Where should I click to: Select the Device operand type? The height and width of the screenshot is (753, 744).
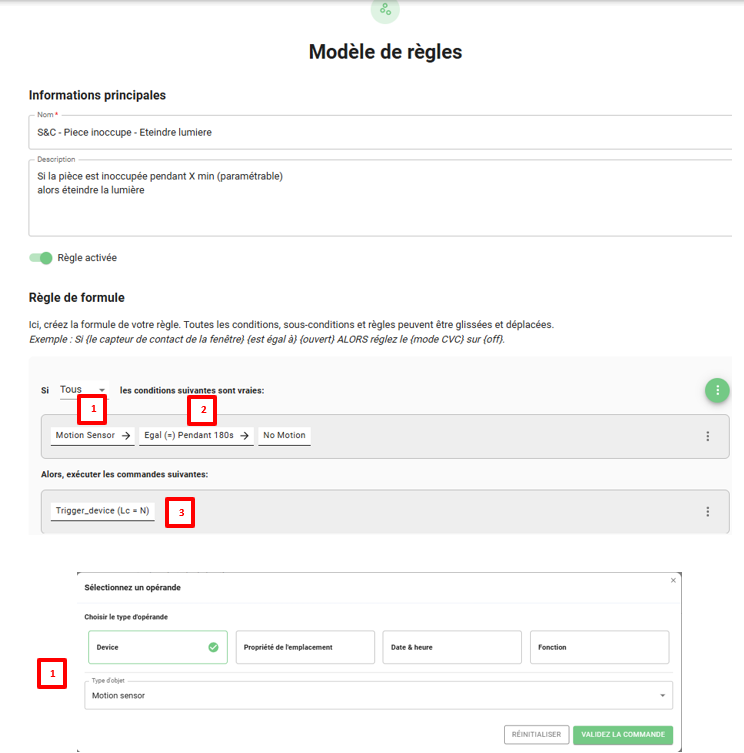click(157, 647)
